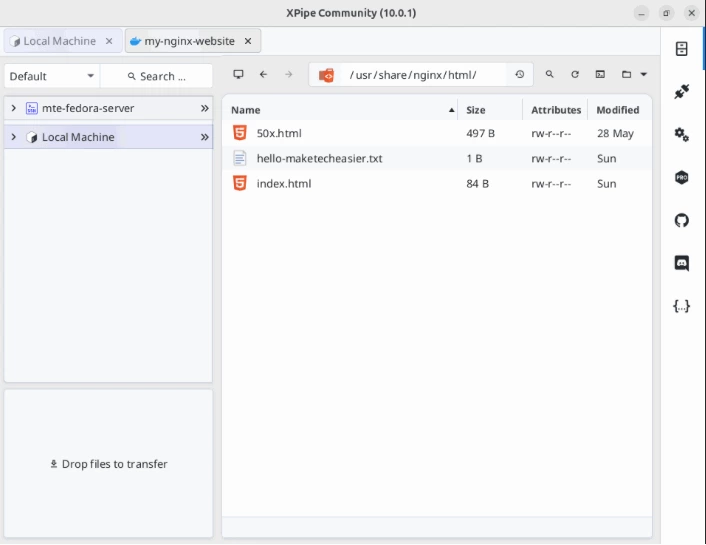
Task: Click the orange shell icon beside path
Action: (x=326, y=75)
